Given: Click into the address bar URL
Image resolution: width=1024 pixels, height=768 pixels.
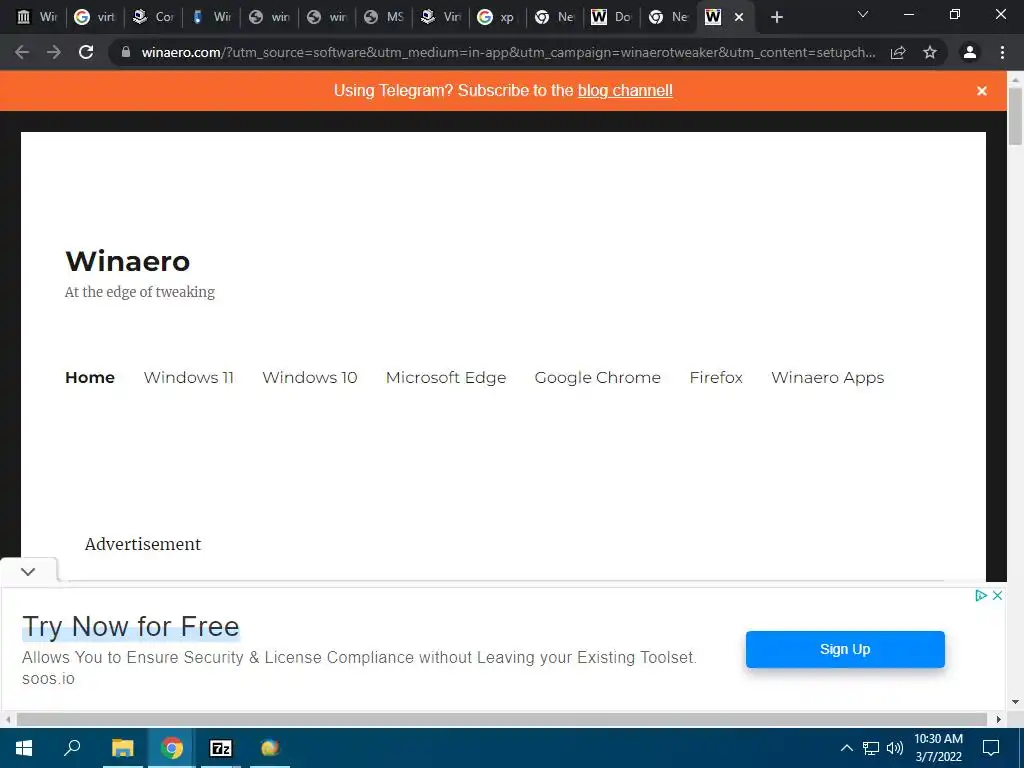Looking at the screenshot, I should pyautogui.click(x=508, y=52).
